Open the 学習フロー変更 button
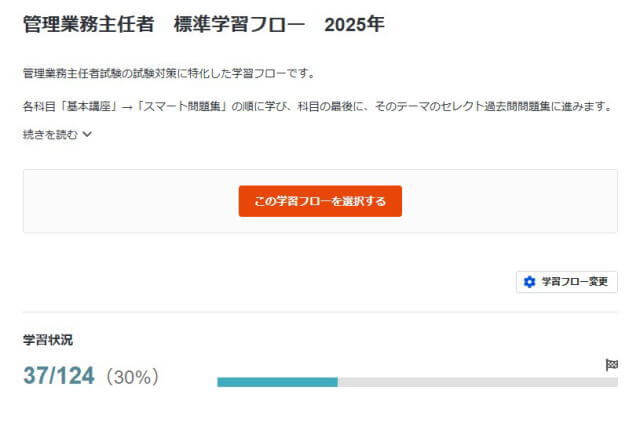 [x=567, y=282]
